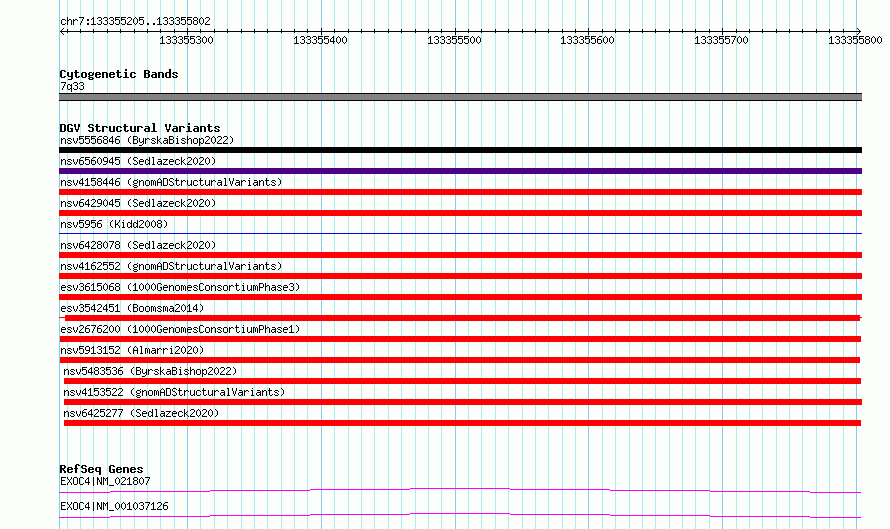Open esv3542451 (Boomsma2014) variant label
Screen dimensions: 890x529
(x=132, y=308)
